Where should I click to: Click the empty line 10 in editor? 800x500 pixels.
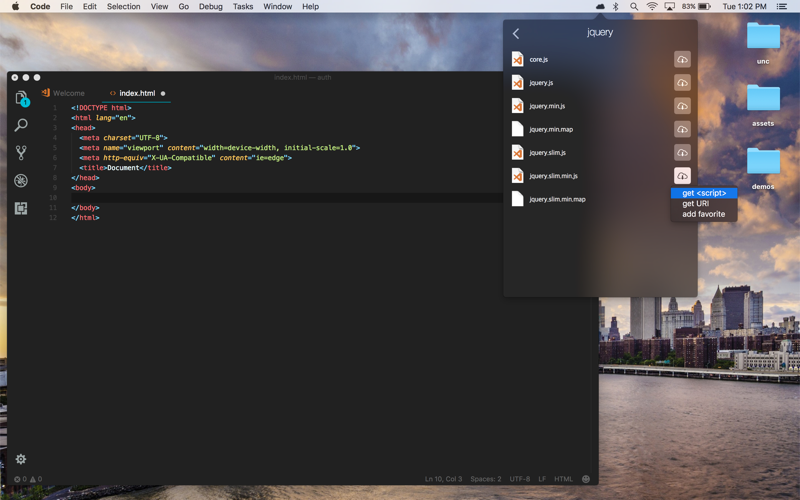point(286,198)
